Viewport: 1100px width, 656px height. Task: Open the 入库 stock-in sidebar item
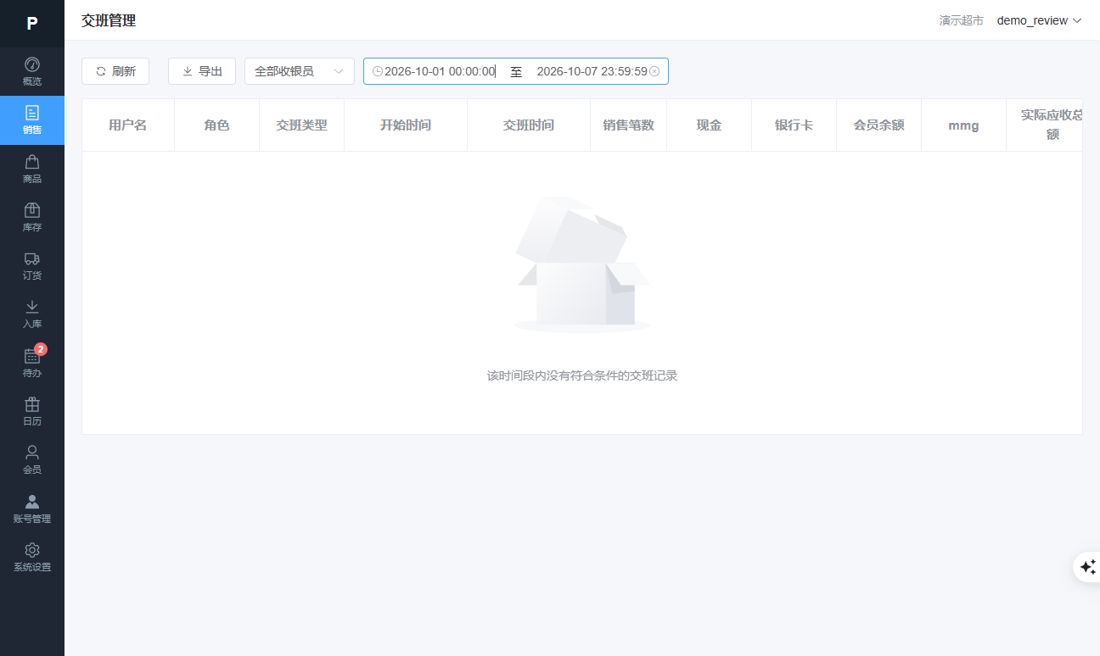coord(32,314)
